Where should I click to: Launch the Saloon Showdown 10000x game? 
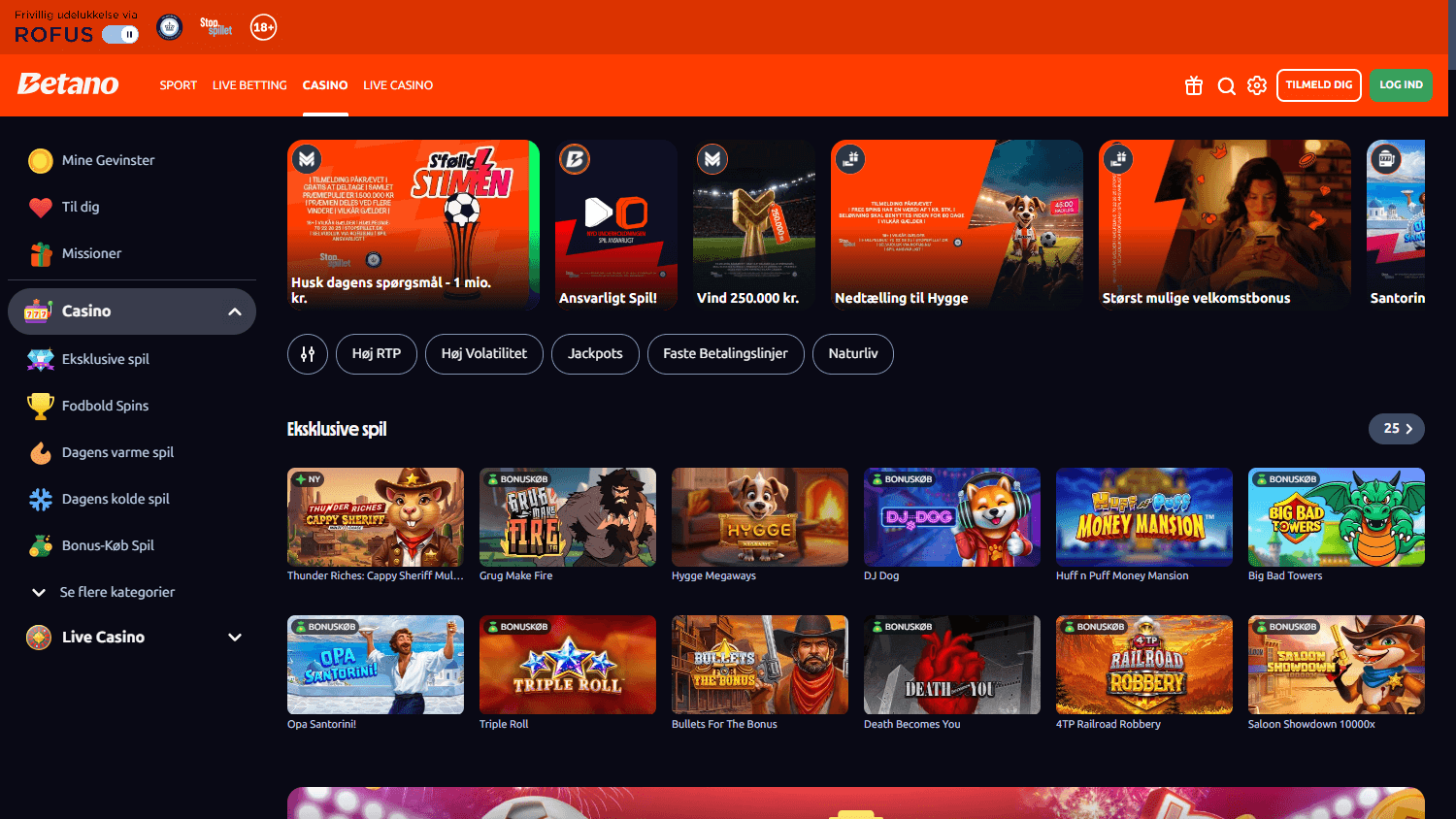[x=1337, y=665]
